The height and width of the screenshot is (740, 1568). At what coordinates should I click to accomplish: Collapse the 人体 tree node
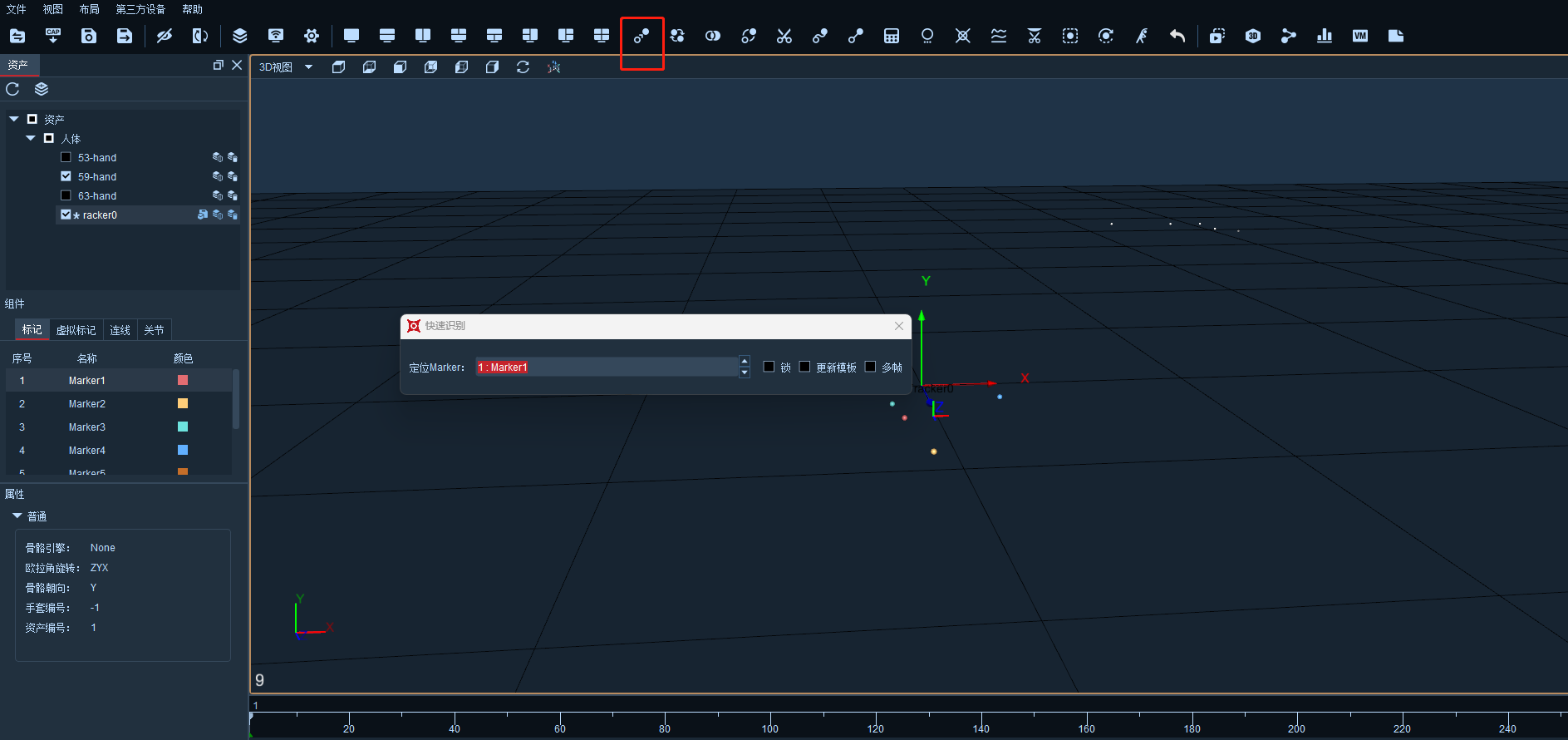(31, 138)
